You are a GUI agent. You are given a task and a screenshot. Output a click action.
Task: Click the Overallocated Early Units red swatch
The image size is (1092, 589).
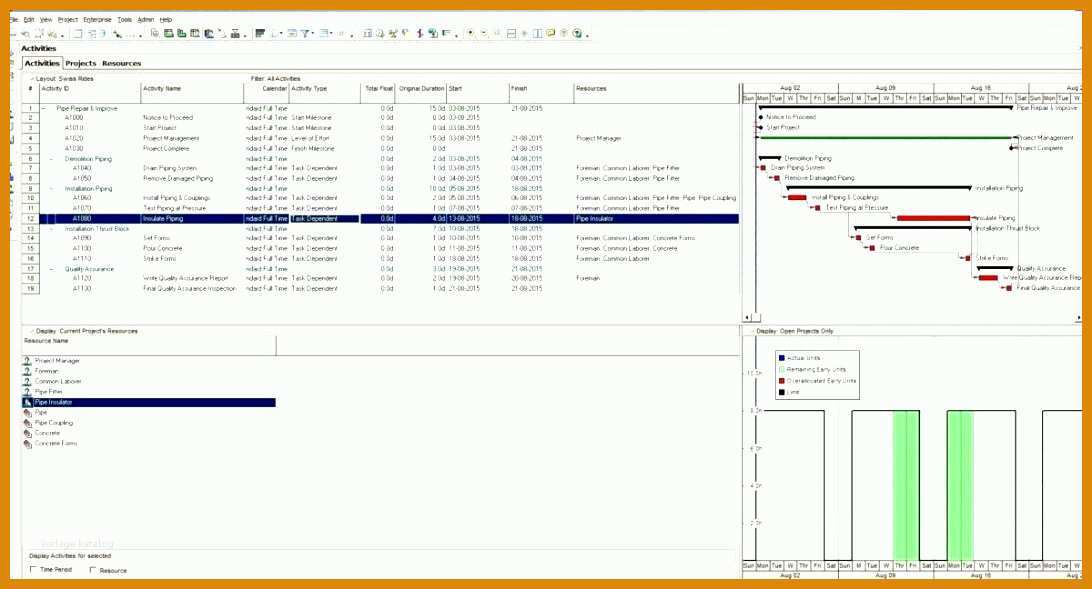(781, 381)
